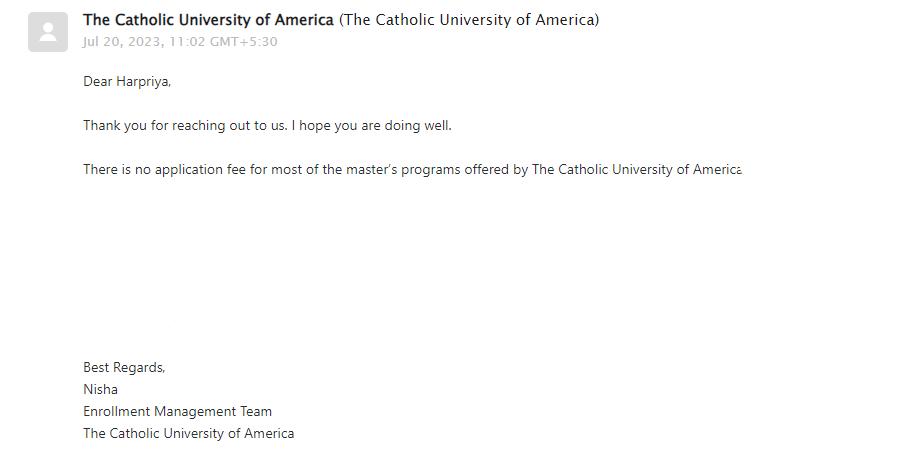
Task: Click the sender's gray avatar icon
Action: tap(48, 32)
